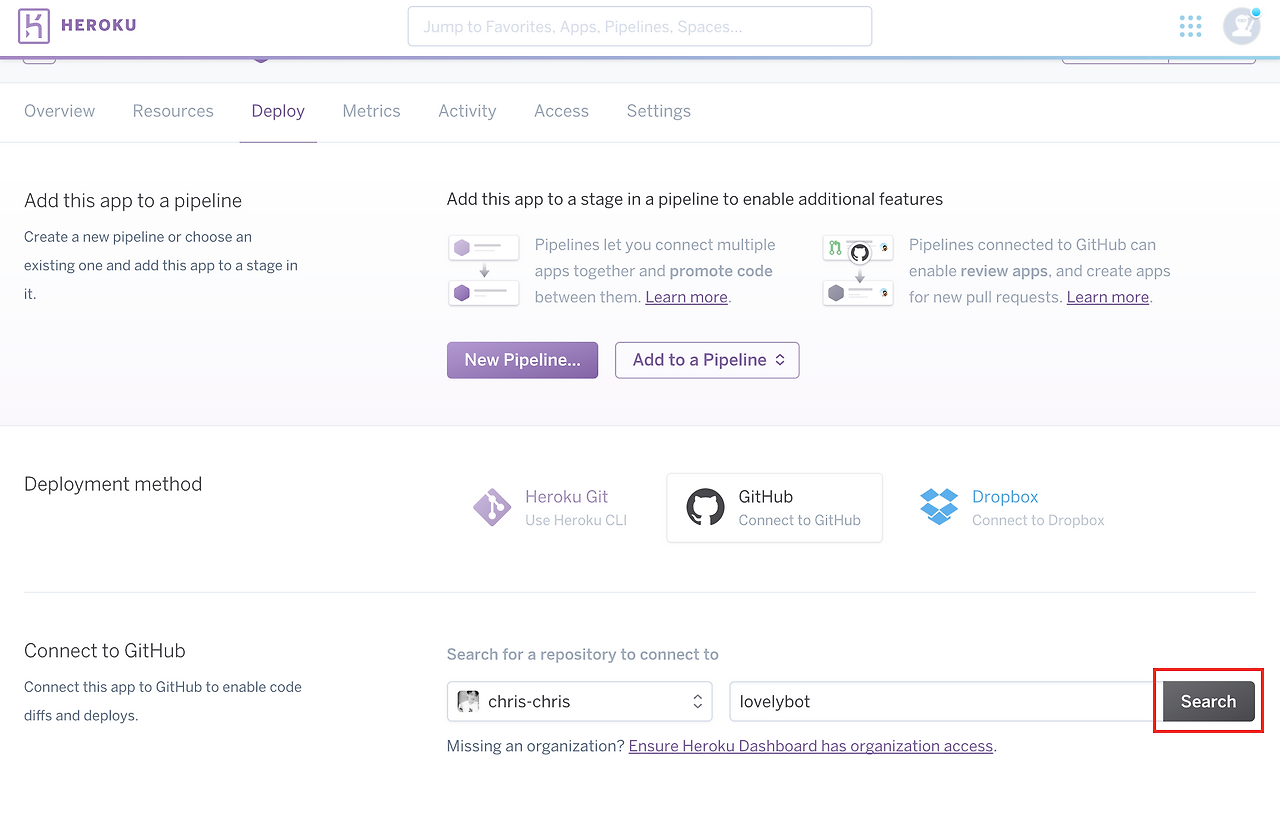Switch to the Overview tab
Image resolution: width=1280 pixels, height=830 pixels.
pyautogui.click(x=60, y=111)
